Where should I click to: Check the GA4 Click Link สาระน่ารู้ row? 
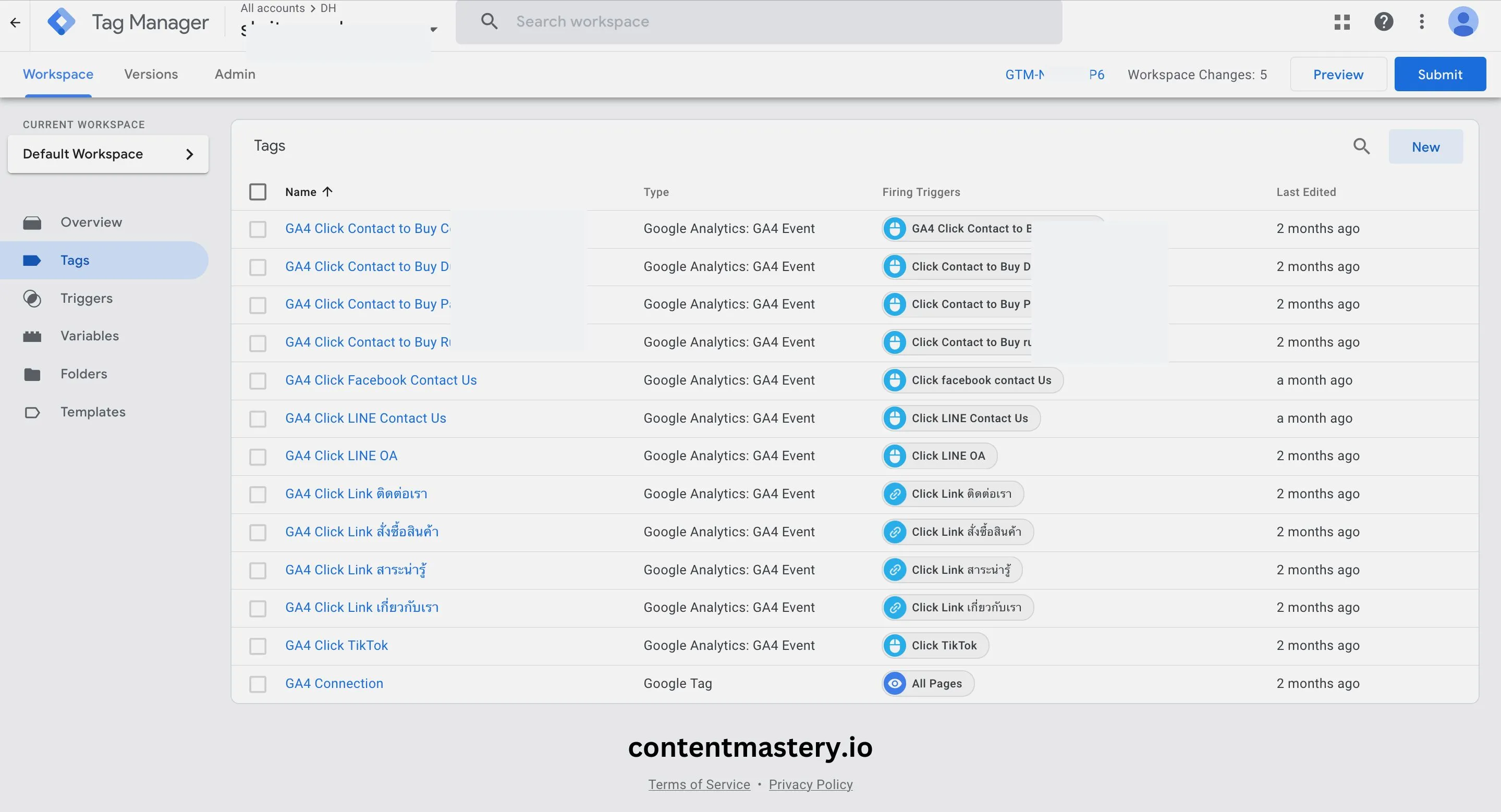click(x=258, y=570)
